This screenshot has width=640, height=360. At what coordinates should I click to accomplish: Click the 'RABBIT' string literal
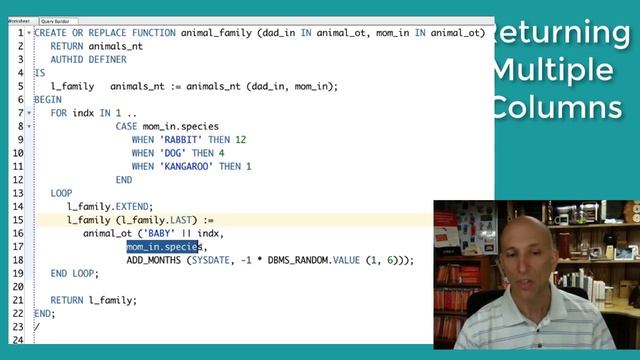(181, 140)
